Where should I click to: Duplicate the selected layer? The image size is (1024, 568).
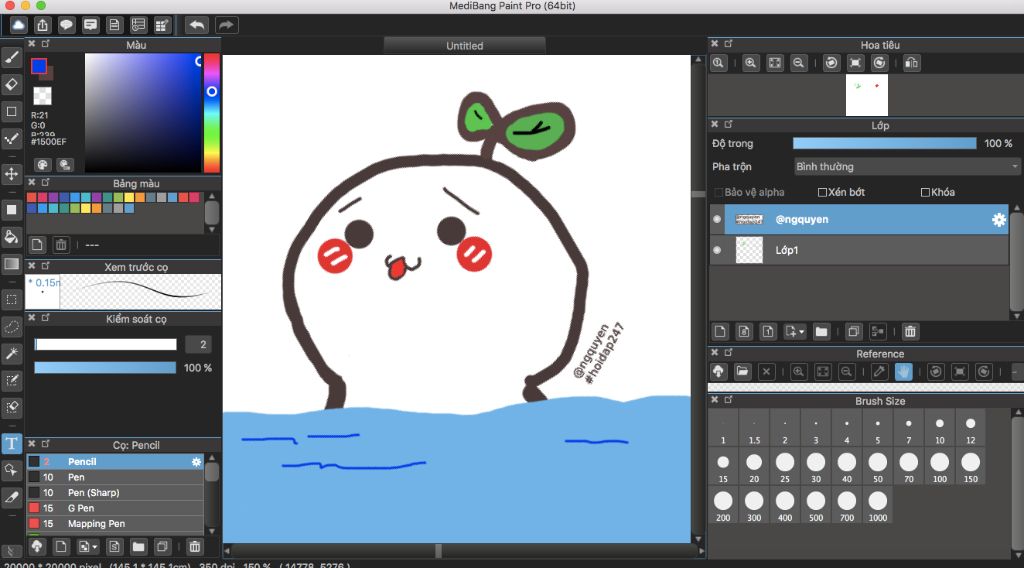coord(853,332)
